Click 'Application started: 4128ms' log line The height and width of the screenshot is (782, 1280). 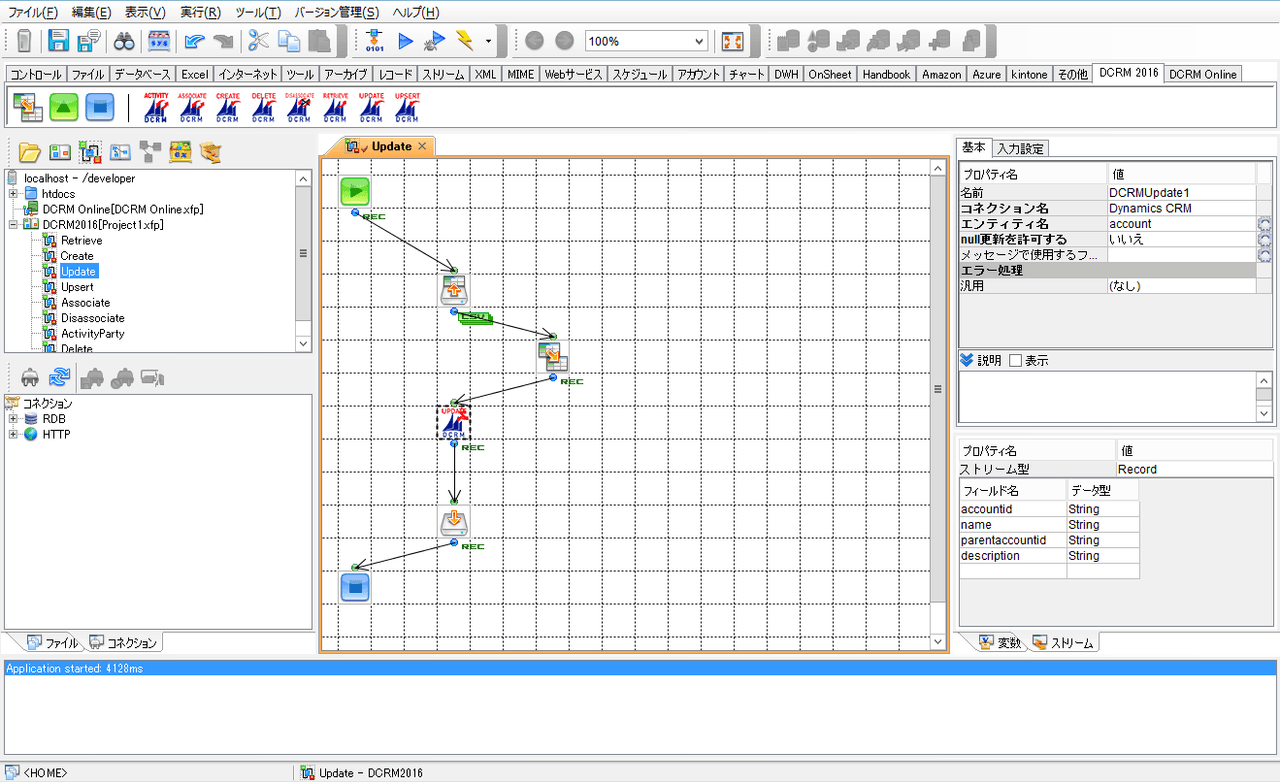[x=640, y=668]
